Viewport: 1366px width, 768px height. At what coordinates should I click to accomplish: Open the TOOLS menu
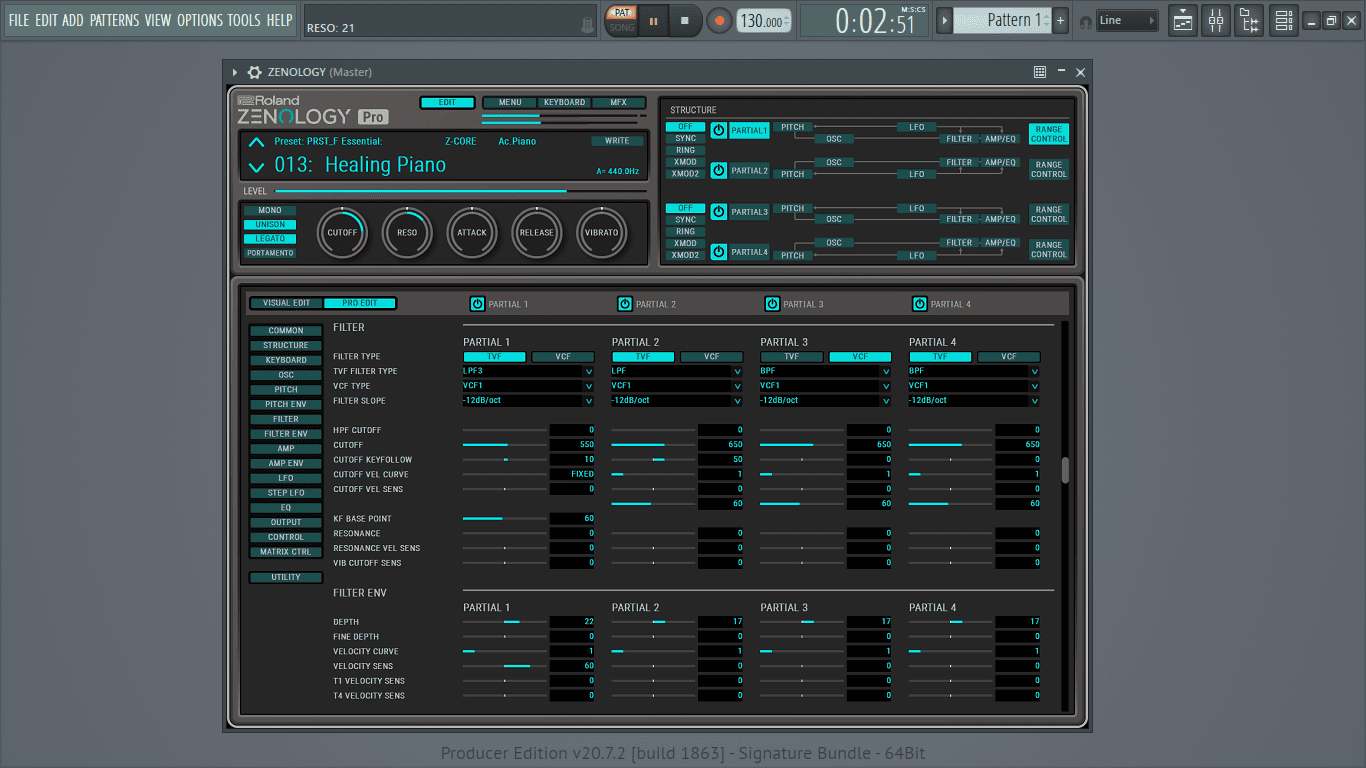(x=244, y=20)
